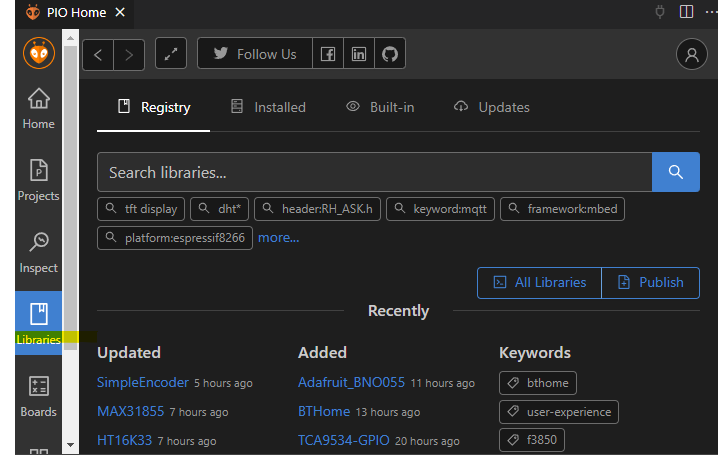Click the blue search magnifier button
The width and height of the screenshot is (718, 455).
(676, 172)
